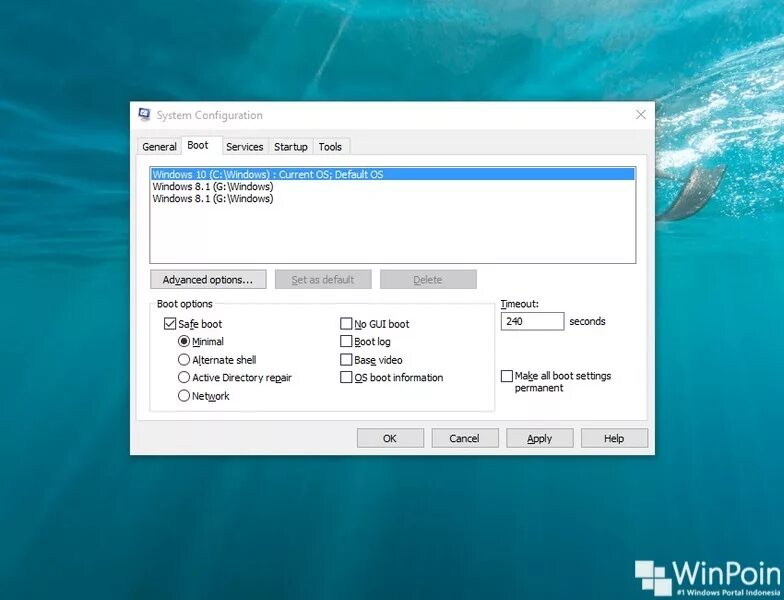Switch to the General tab
The width and height of the screenshot is (784, 600).
(x=159, y=146)
